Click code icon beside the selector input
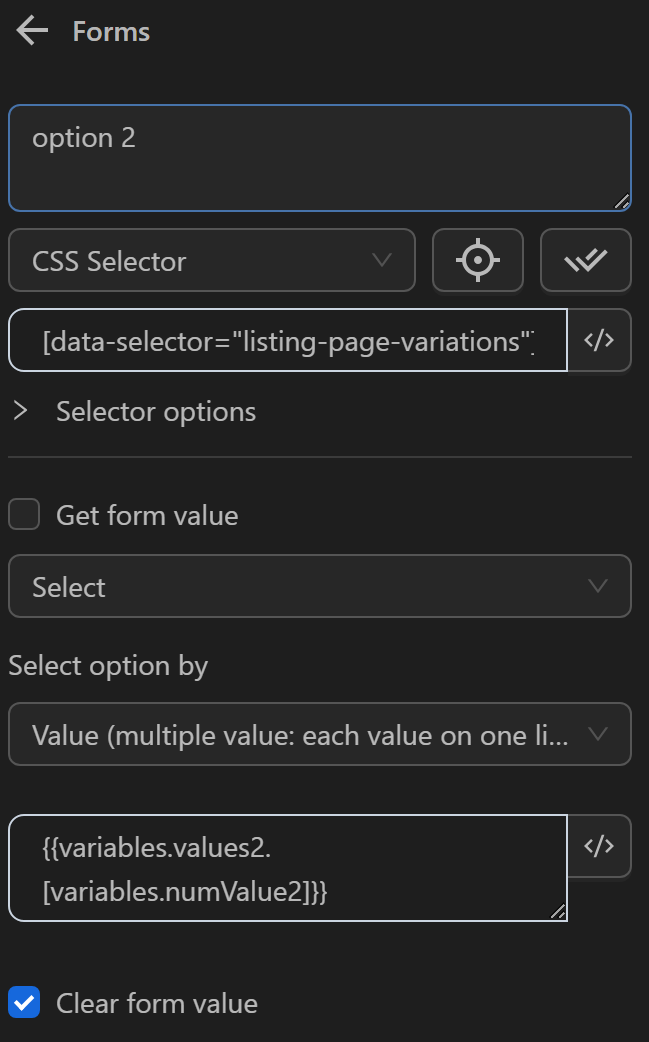The width and height of the screenshot is (649, 1042). coord(599,341)
